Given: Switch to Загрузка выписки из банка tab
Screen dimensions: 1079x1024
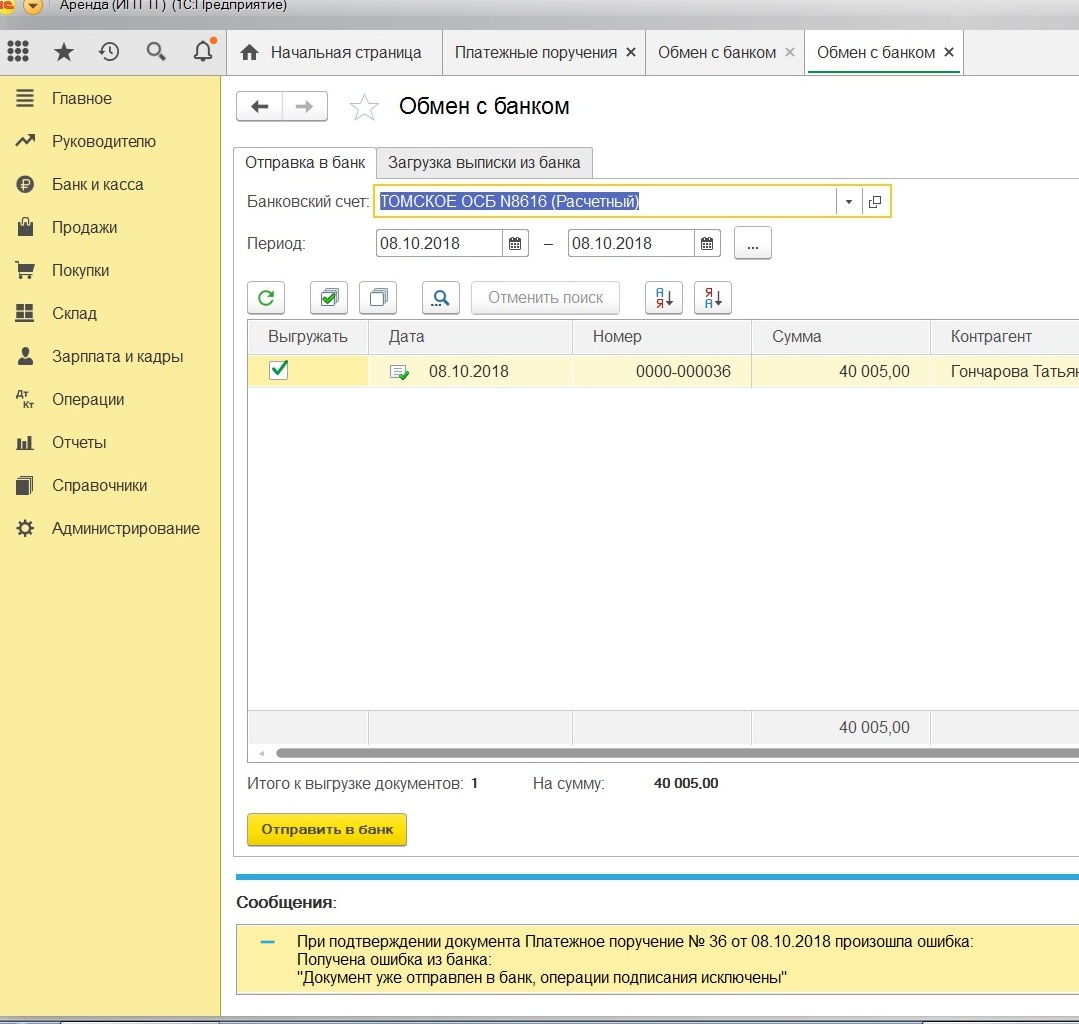Looking at the screenshot, I should tap(484, 162).
